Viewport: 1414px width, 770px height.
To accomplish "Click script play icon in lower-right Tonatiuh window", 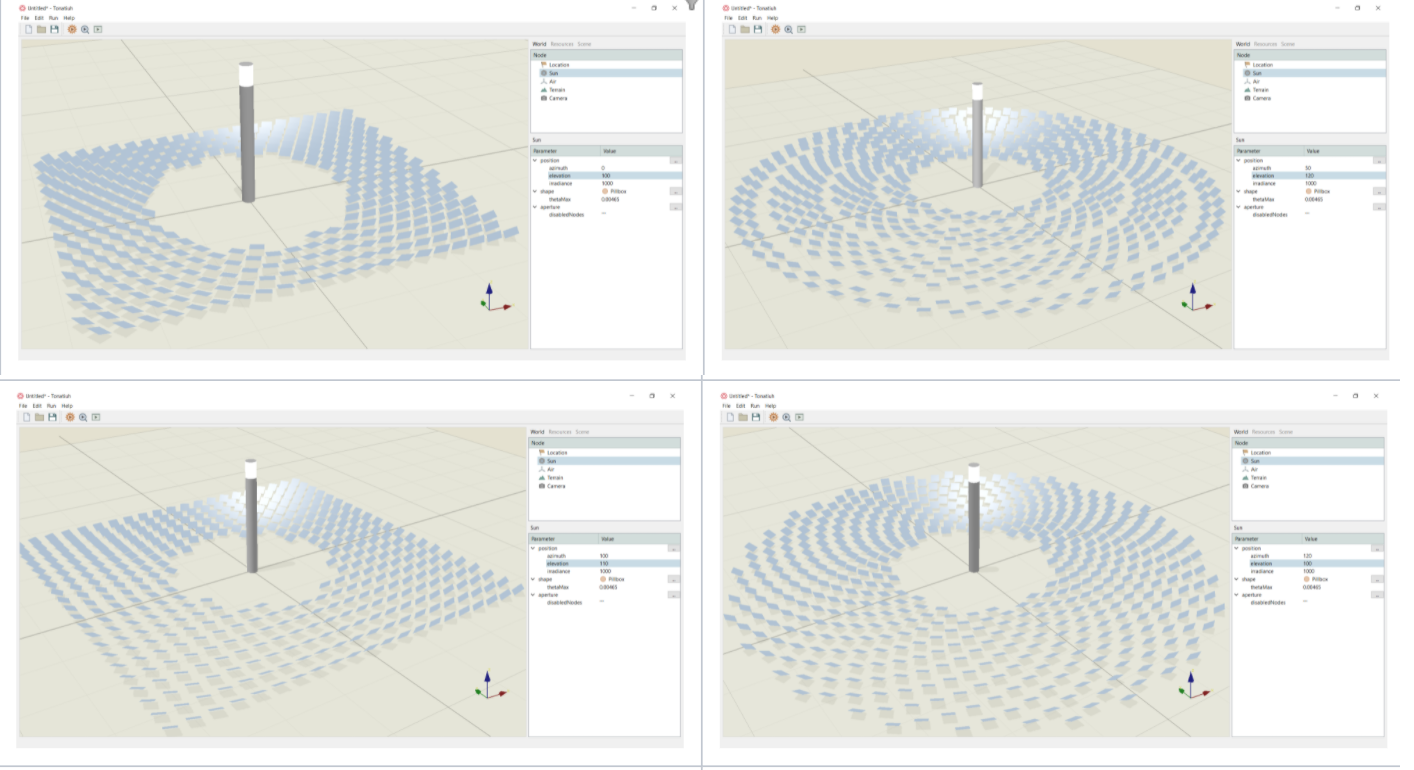I will pyautogui.click(x=799, y=417).
